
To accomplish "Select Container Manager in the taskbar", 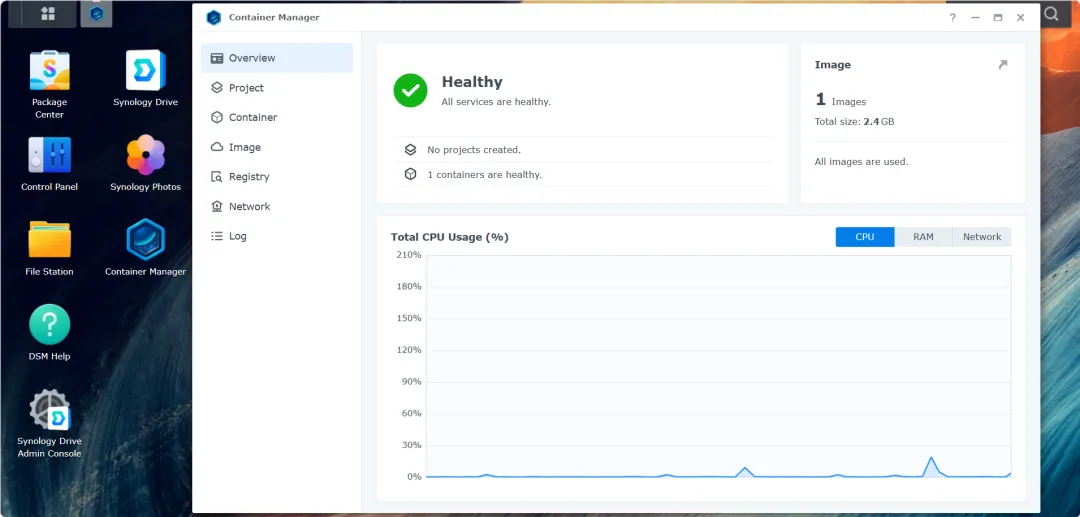I will pyautogui.click(x=96, y=14).
